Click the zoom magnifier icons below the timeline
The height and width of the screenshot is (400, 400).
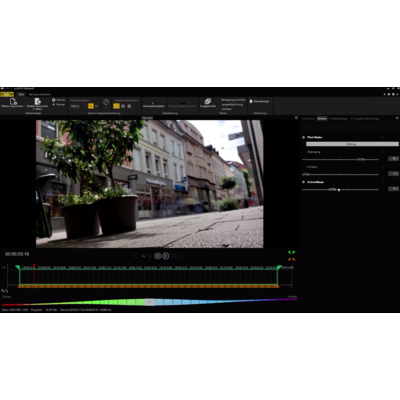tap(5, 291)
